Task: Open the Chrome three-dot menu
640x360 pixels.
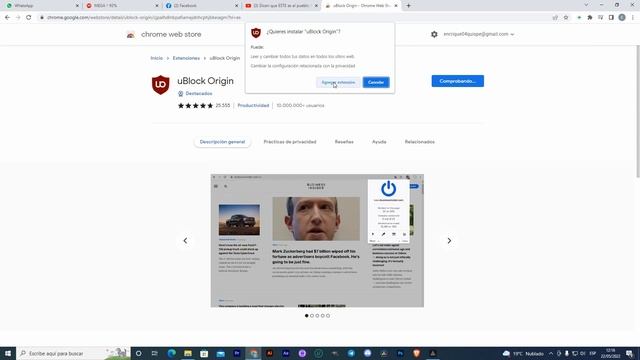Action: click(633, 18)
